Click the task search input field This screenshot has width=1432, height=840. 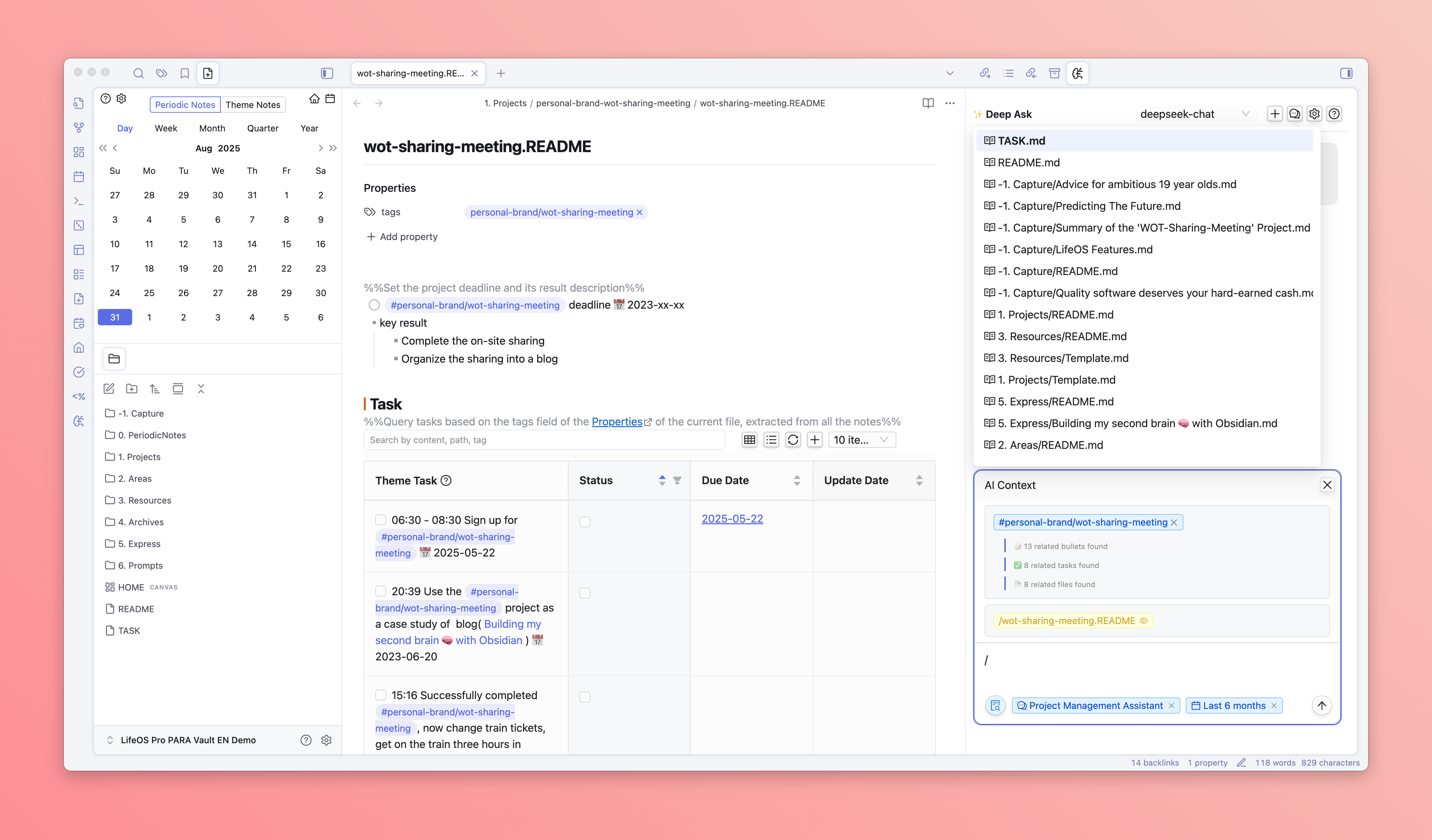pyautogui.click(x=544, y=440)
